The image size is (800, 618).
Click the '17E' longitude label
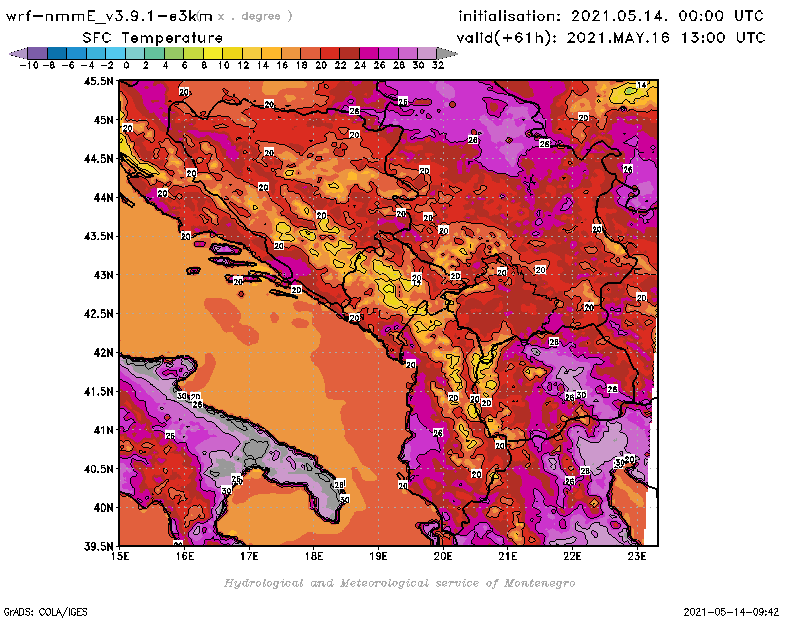coord(249,556)
